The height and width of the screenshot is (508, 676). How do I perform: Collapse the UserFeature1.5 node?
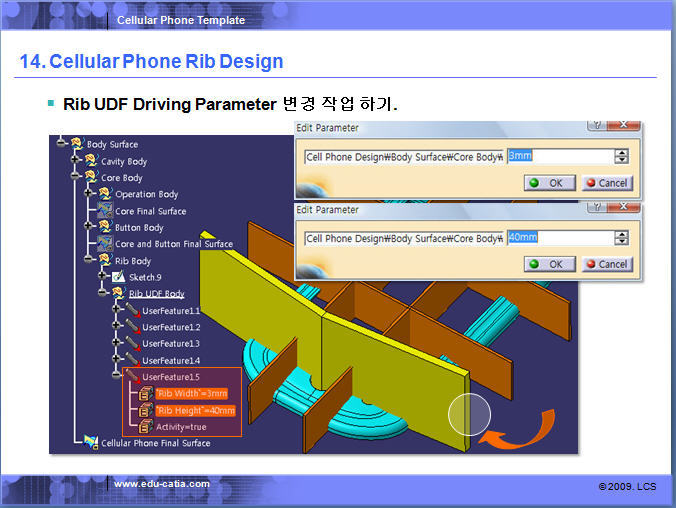117,377
